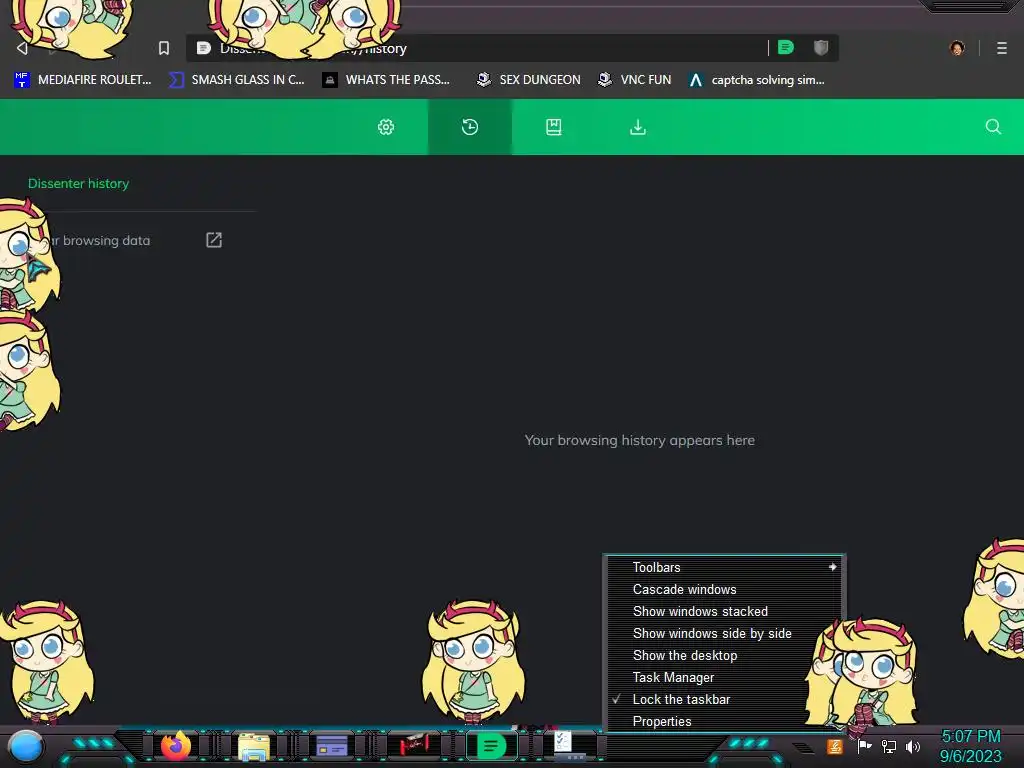Click the search magnifier icon

coord(993,127)
